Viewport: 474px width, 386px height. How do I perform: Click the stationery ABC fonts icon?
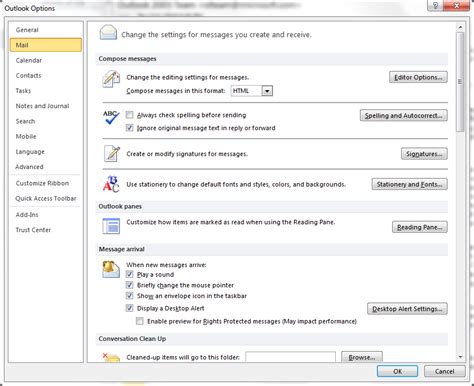pos(111,184)
